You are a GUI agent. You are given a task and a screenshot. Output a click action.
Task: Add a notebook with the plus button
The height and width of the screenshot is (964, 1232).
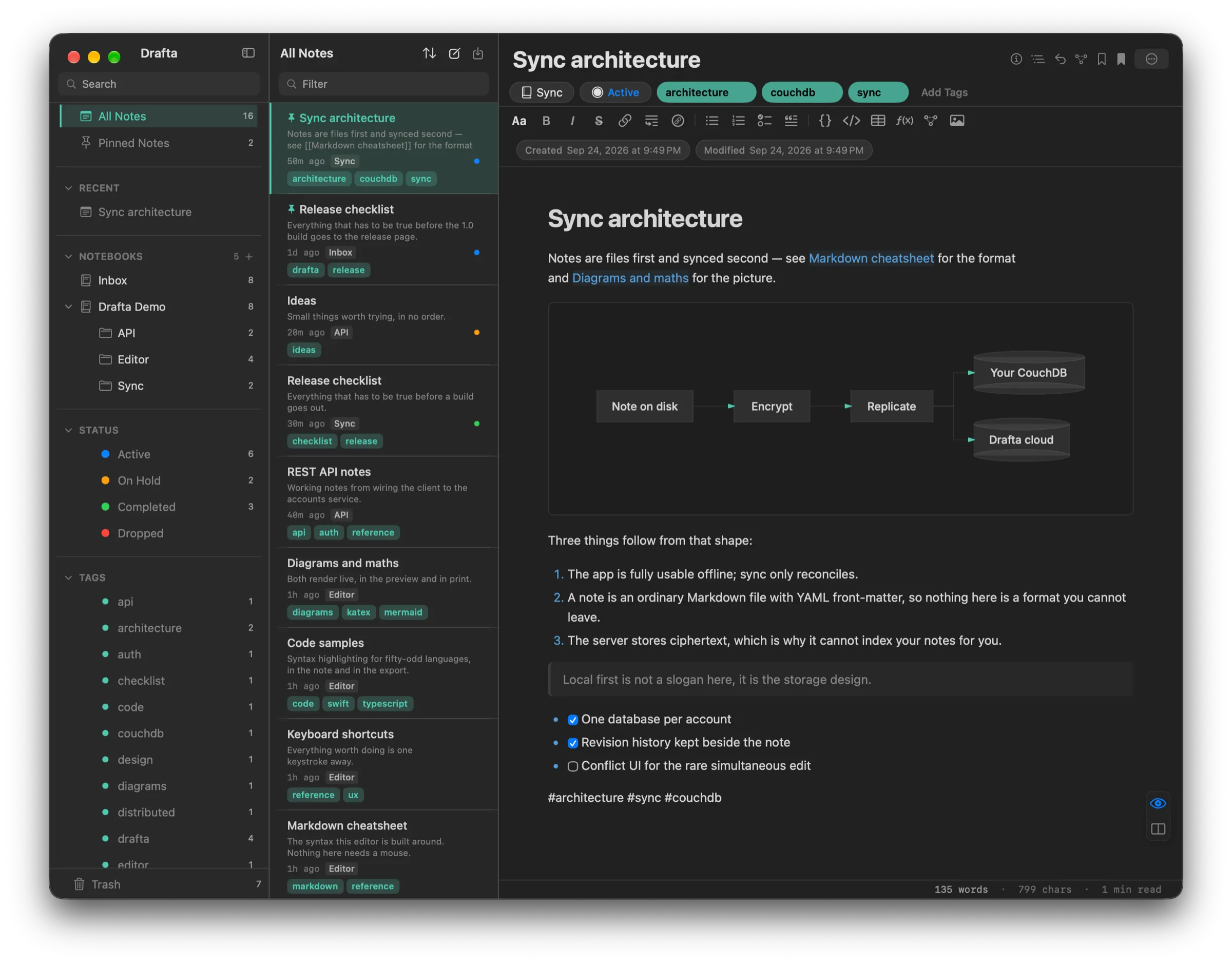click(249, 256)
